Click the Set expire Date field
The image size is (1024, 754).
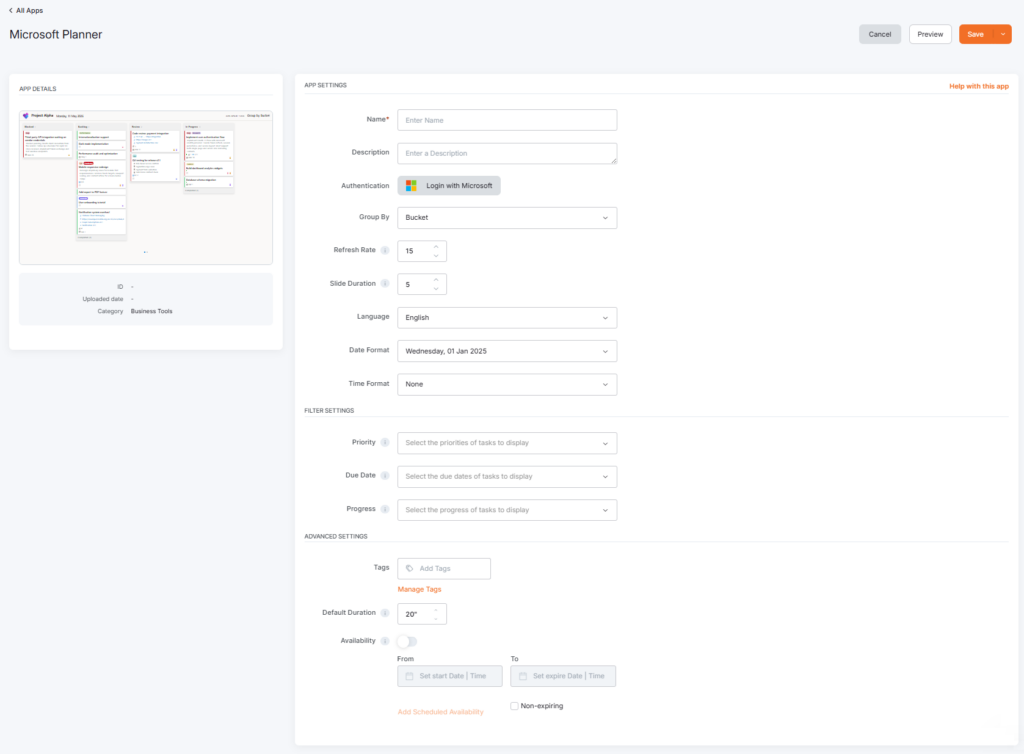point(563,676)
